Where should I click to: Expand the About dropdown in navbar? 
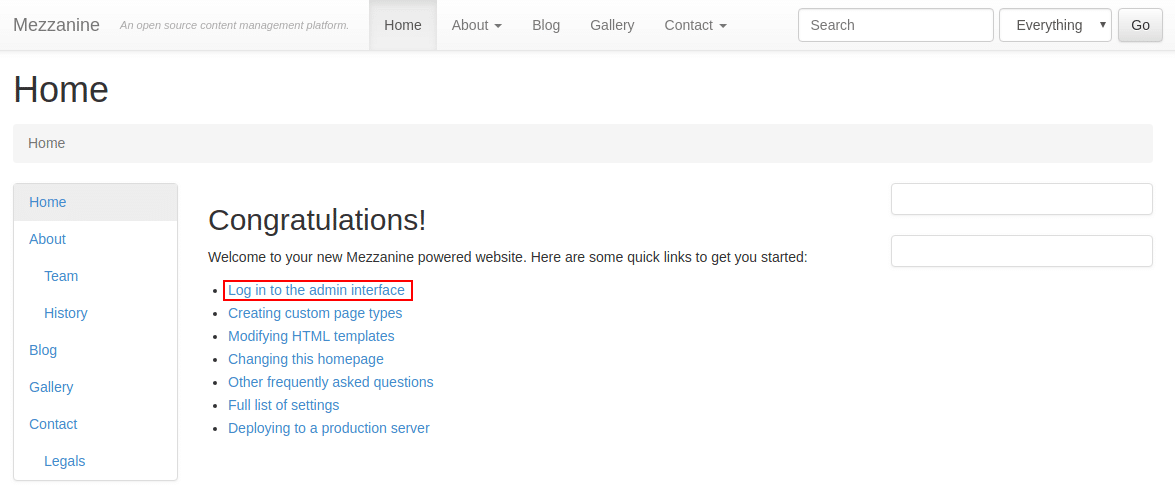pyautogui.click(x=477, y=25)
